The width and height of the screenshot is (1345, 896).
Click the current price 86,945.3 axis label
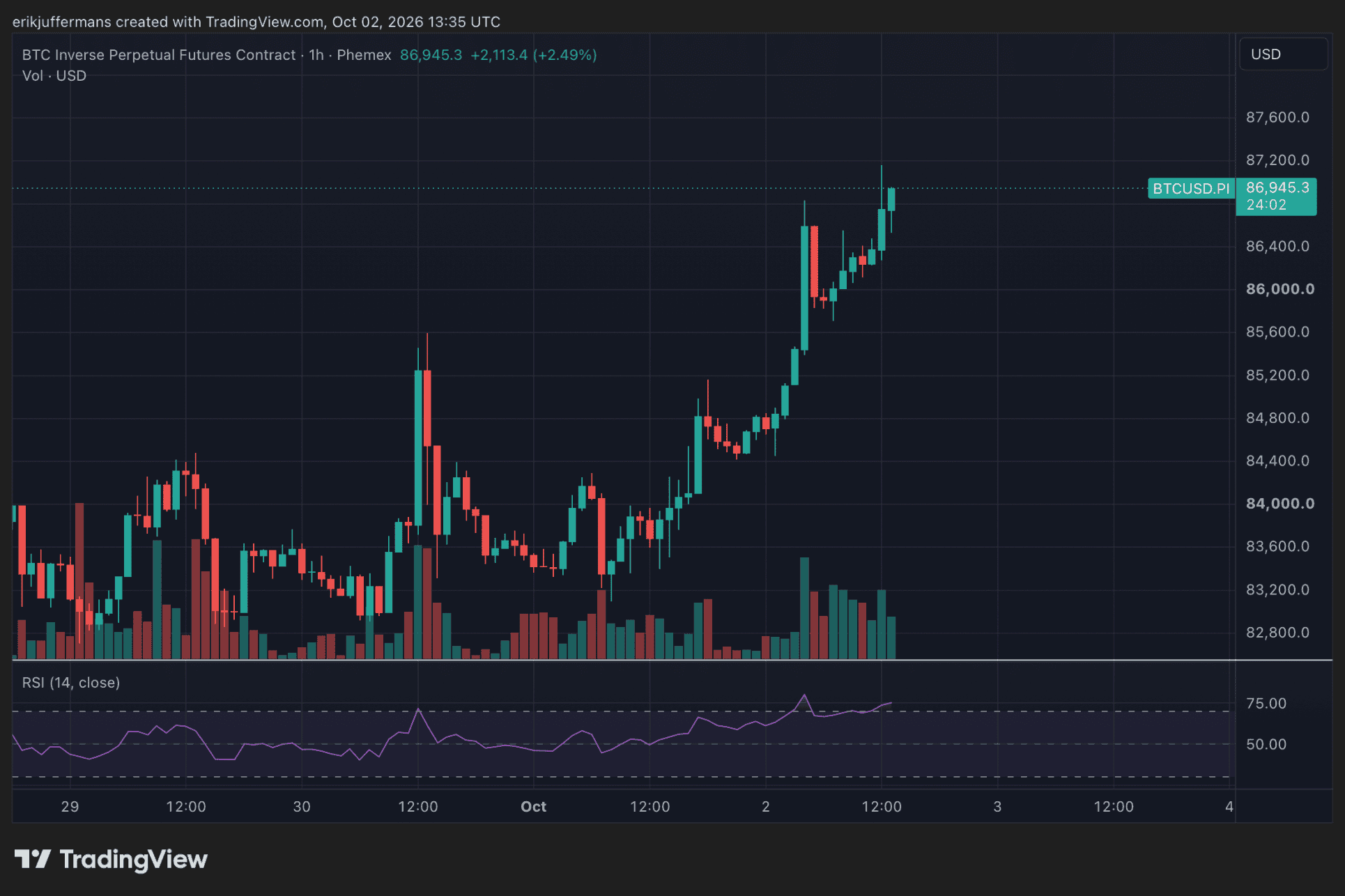1277,187
